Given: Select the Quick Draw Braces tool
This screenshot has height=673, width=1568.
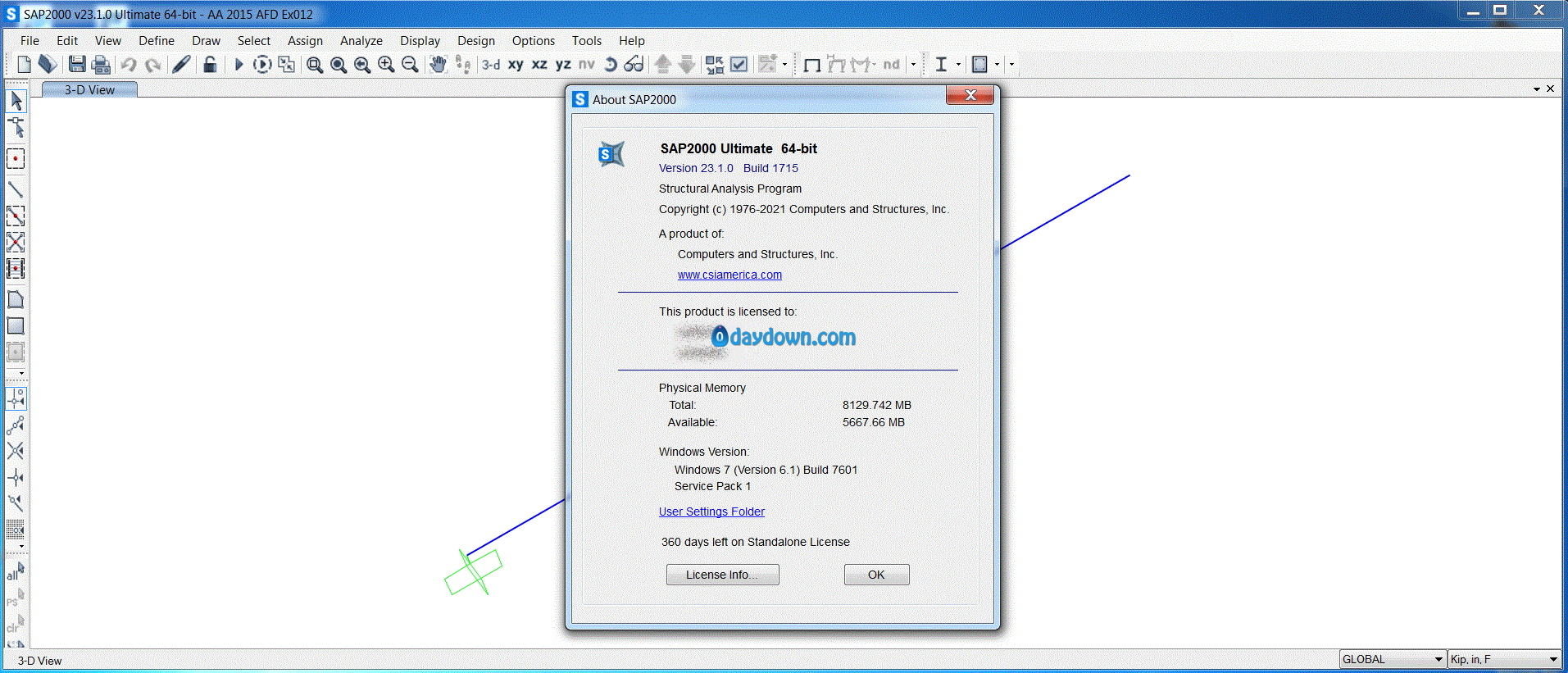Looking at the screenshot, I should click(x=16, y=242).
